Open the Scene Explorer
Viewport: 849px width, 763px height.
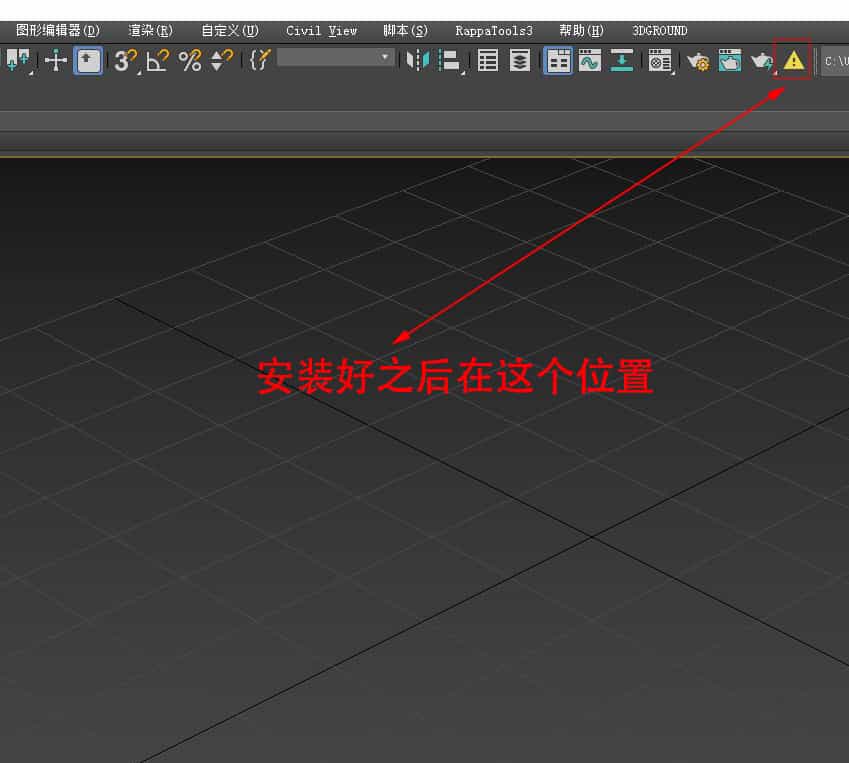(x=488, y=61)
